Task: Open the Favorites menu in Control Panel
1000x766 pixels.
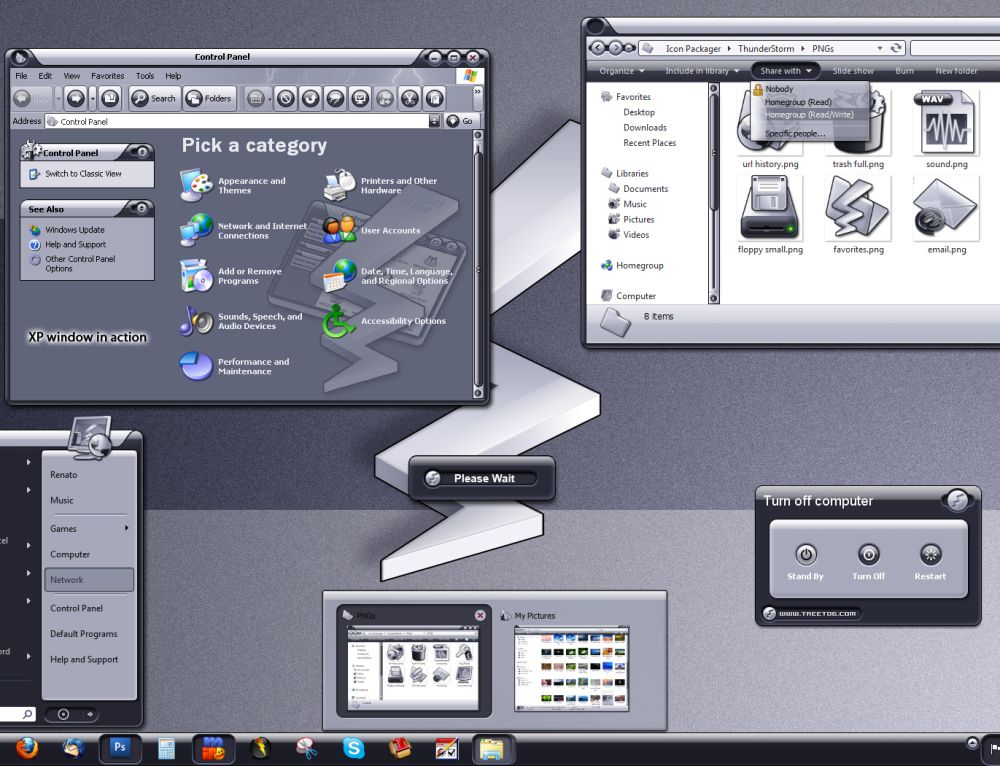Action: click(108, 76)
